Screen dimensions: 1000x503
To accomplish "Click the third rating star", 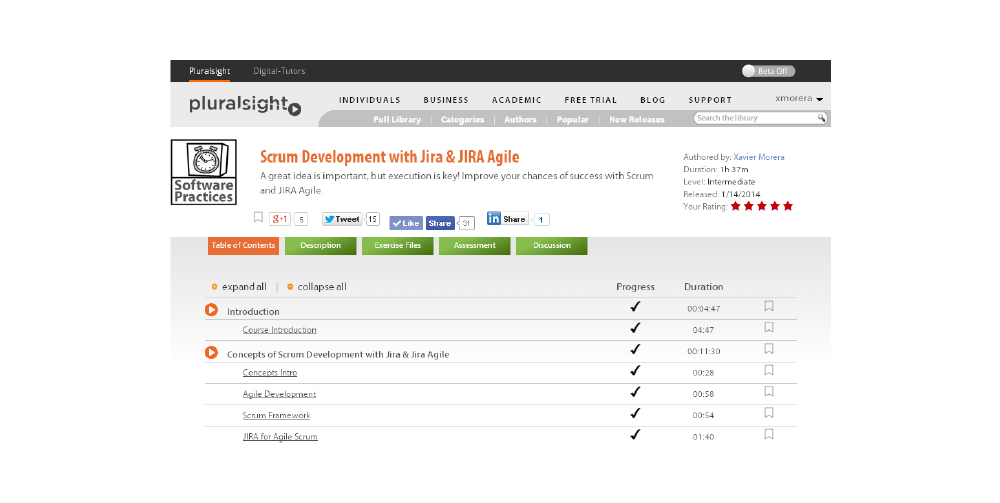I will click(762, 206).
